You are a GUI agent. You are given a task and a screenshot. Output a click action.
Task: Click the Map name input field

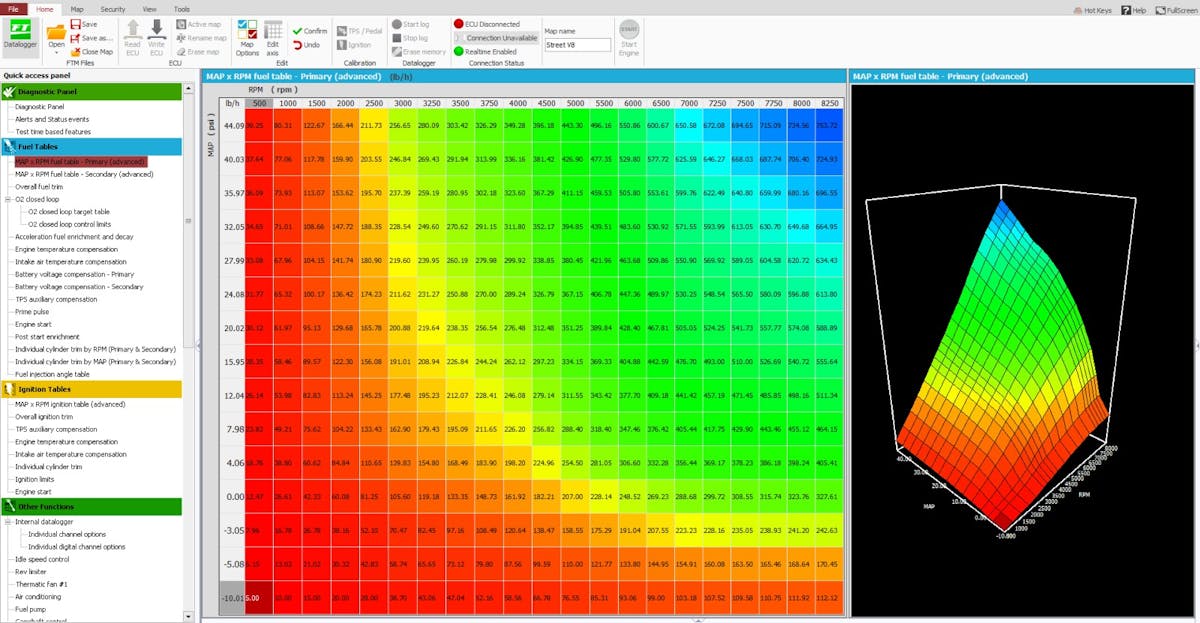(x=577, y=45)
